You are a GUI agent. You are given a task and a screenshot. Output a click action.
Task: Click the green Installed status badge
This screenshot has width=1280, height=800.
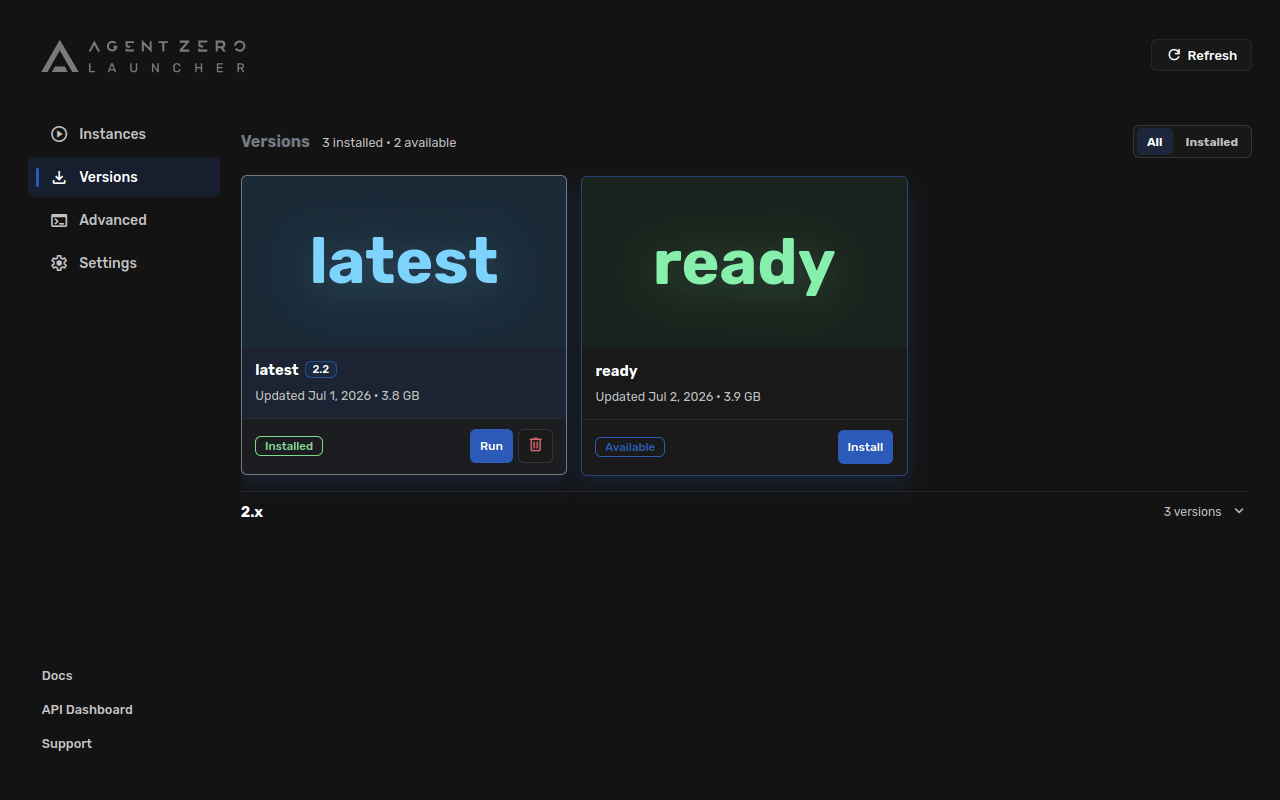[289, 446]
